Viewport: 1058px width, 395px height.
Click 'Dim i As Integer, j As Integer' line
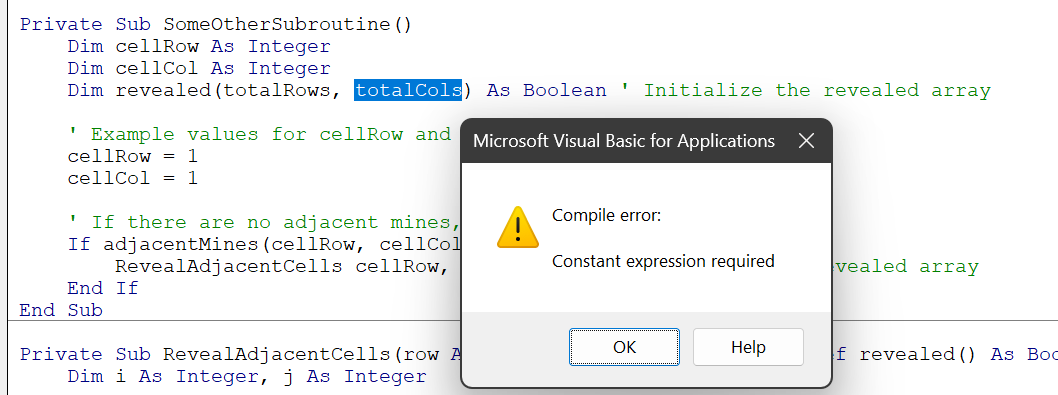click(x=247, y=376)
